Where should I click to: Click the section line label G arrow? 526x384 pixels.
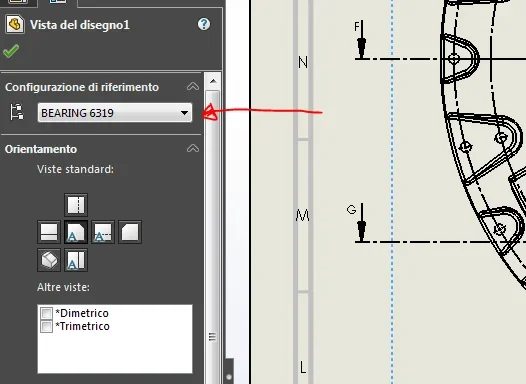click(361, 222)
